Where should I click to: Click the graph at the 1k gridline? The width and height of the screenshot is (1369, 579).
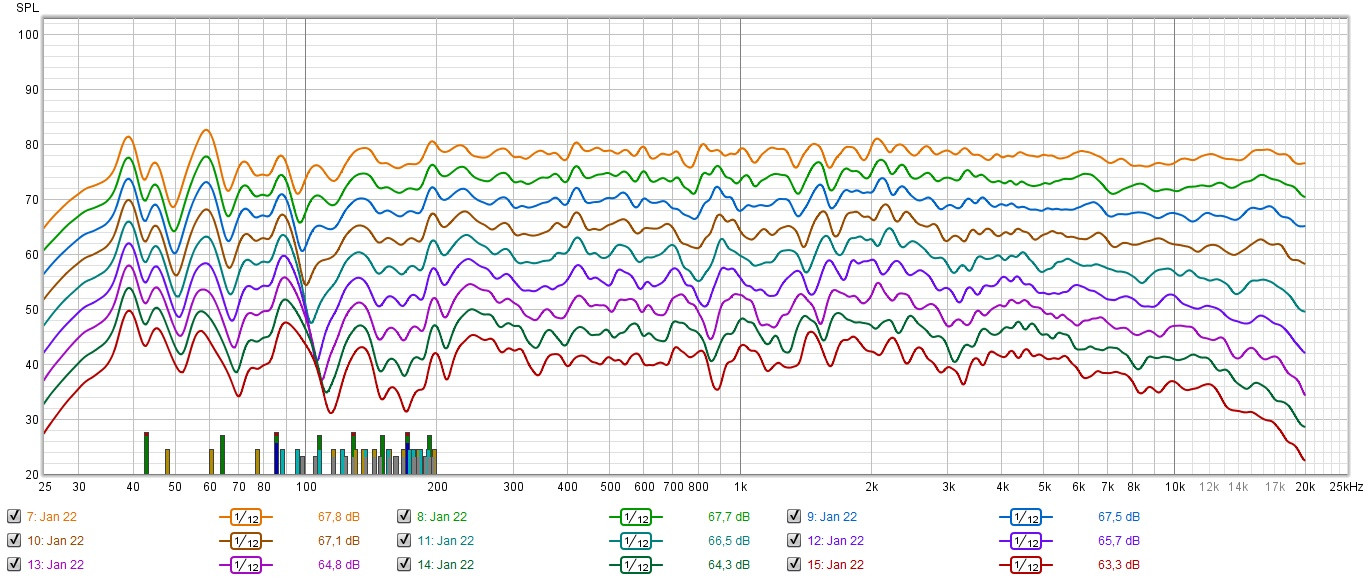(x=741, y=250)
